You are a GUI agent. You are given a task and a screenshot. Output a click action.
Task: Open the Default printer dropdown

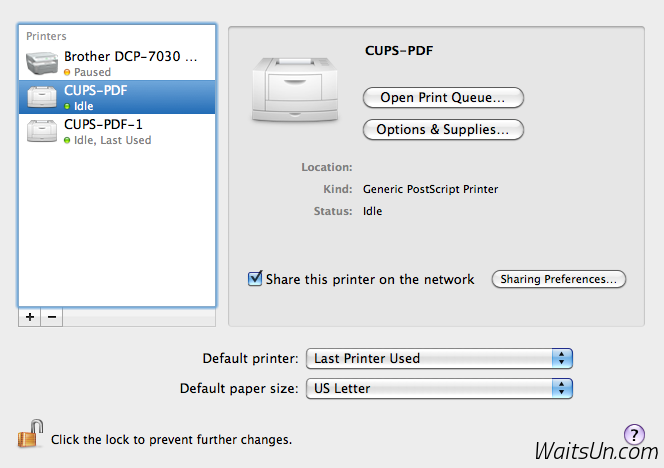[438, 358]
